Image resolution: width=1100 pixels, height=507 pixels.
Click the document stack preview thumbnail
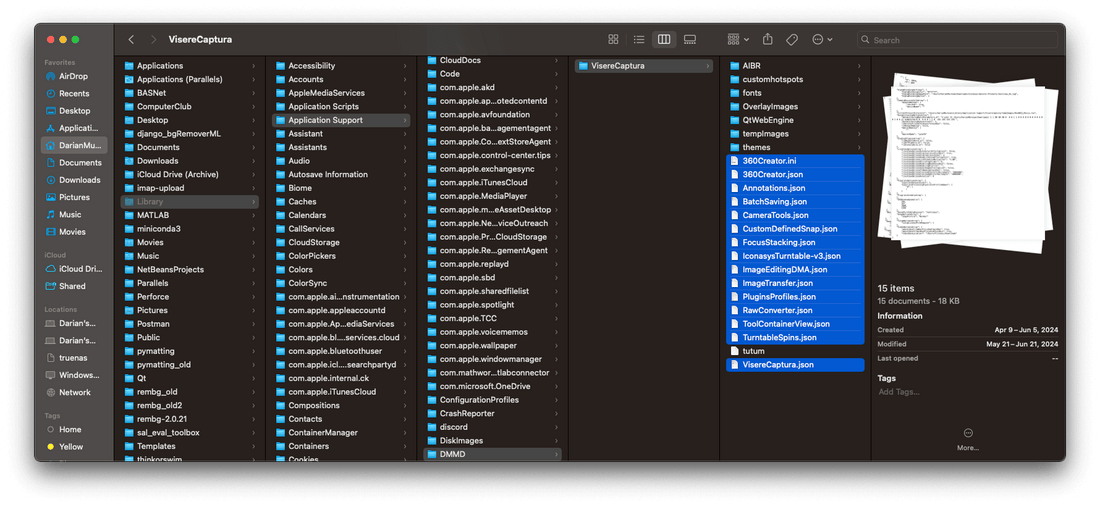tap(967, 165)
